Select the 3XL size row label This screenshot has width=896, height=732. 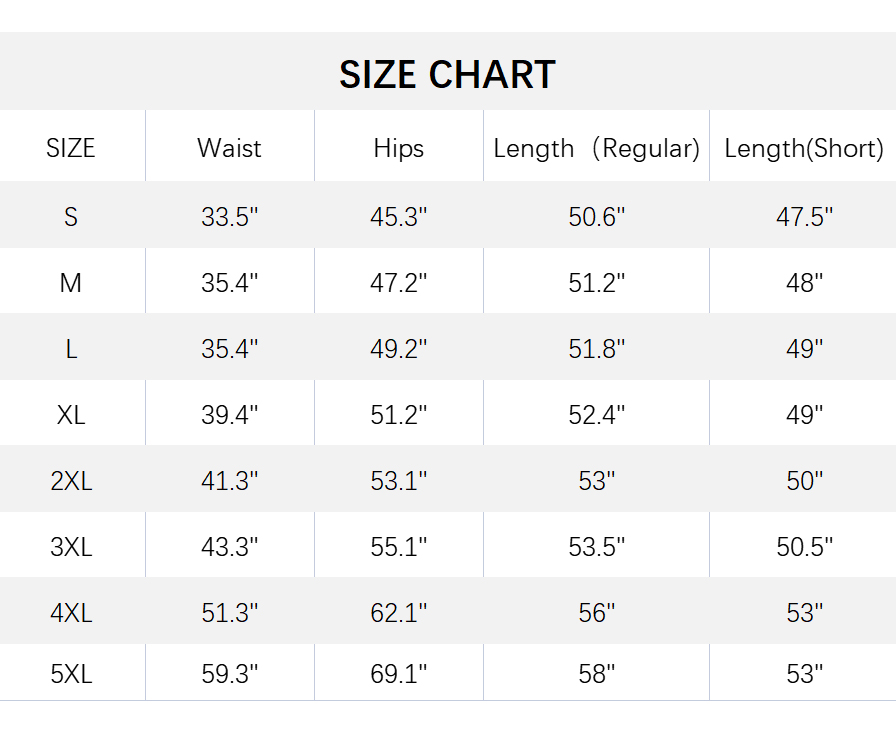click(71, 547)
